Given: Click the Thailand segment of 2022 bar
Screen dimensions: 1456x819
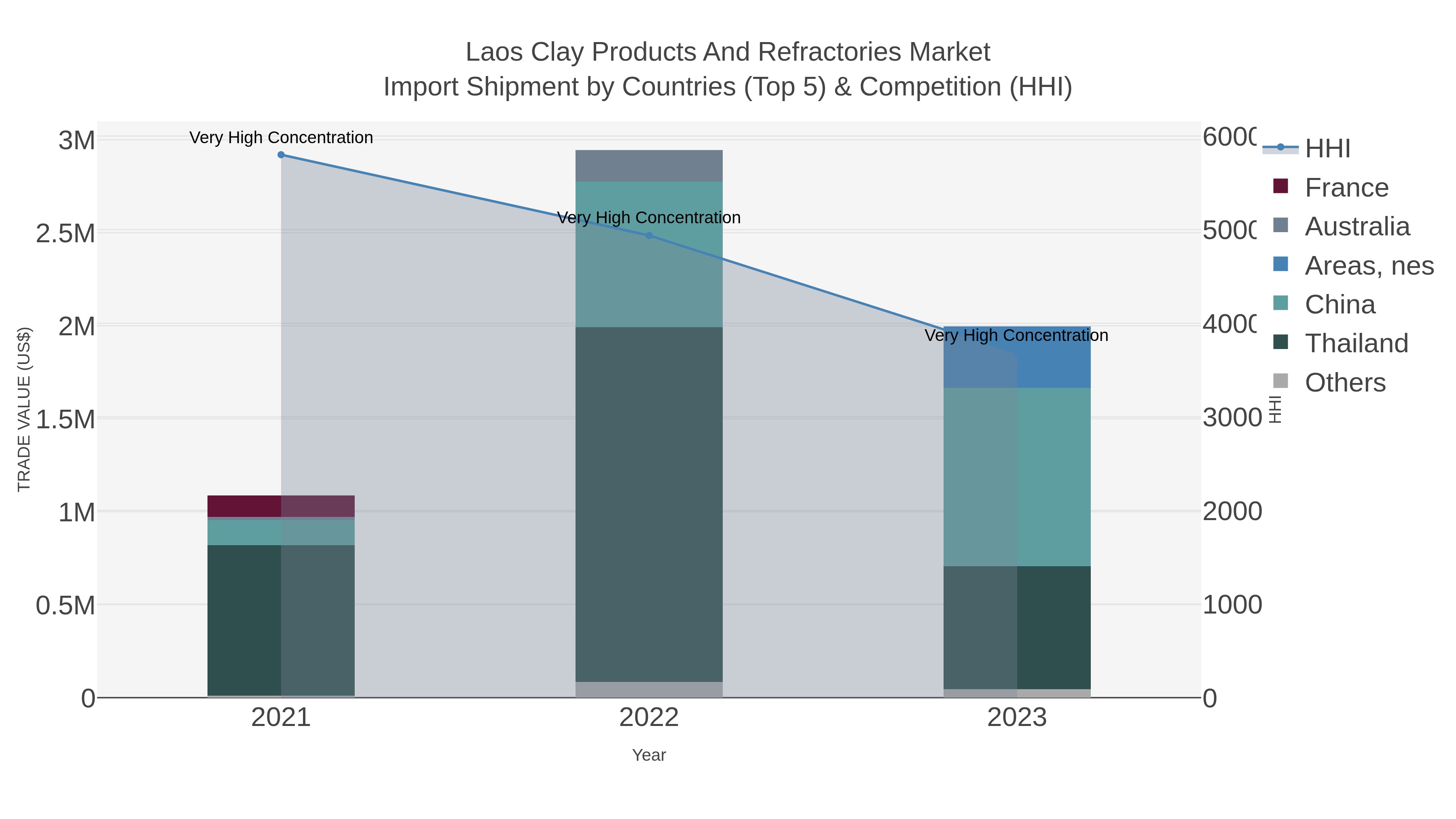Looking at the screenshot, I should coord(649,504).
